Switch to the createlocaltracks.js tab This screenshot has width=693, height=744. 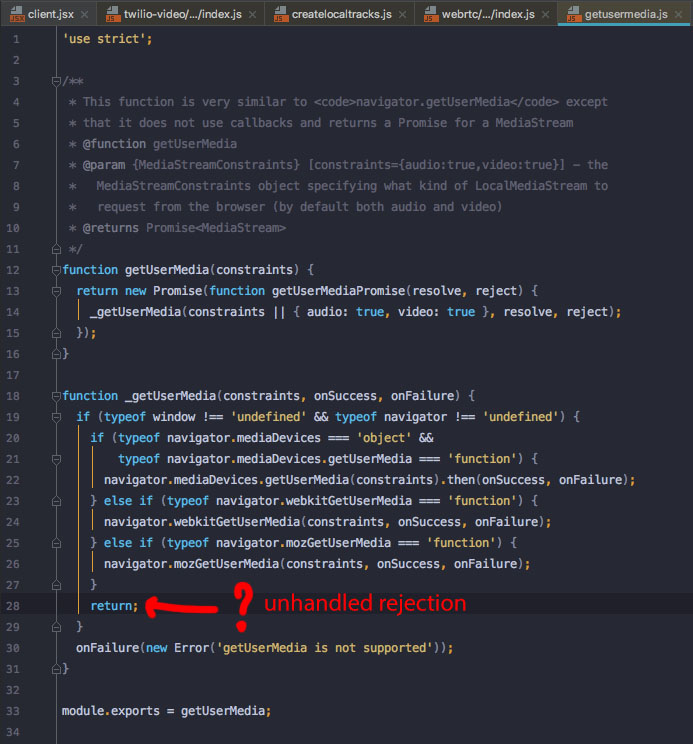(x=341, y=14)
